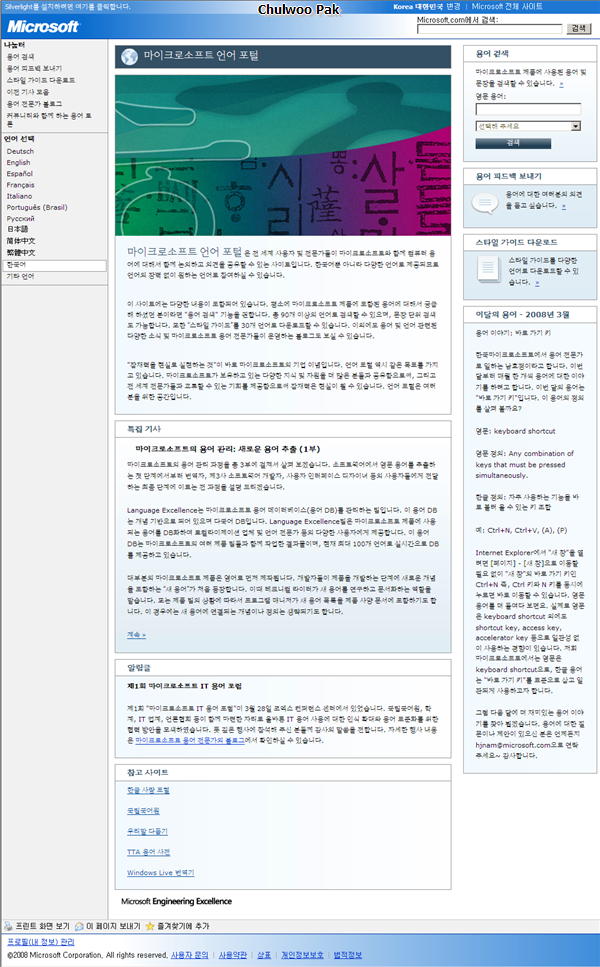
Task: Select Español in language list
Action: (x=20, y=174)
